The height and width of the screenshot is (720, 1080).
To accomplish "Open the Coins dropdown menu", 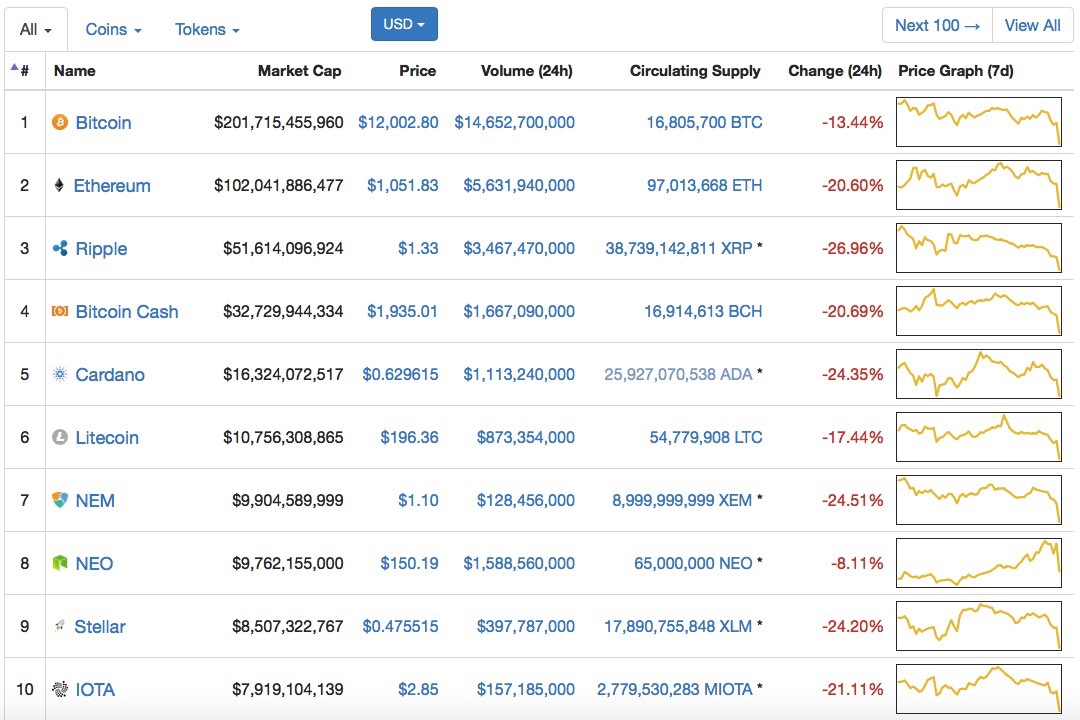I will [x=114, y=30].
